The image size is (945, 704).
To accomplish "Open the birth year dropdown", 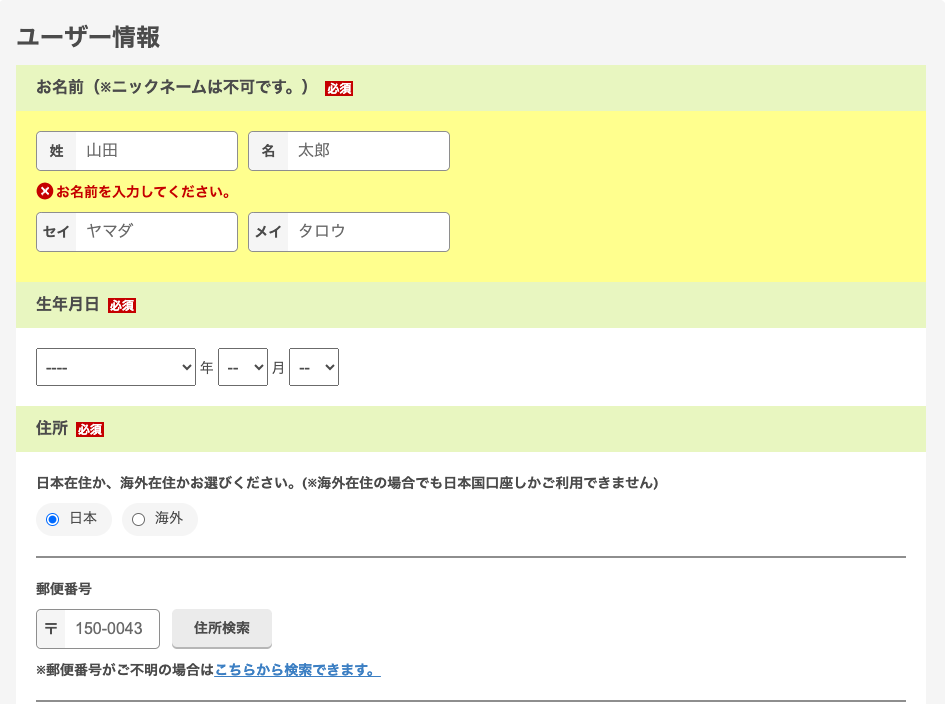I will [116, 366].
